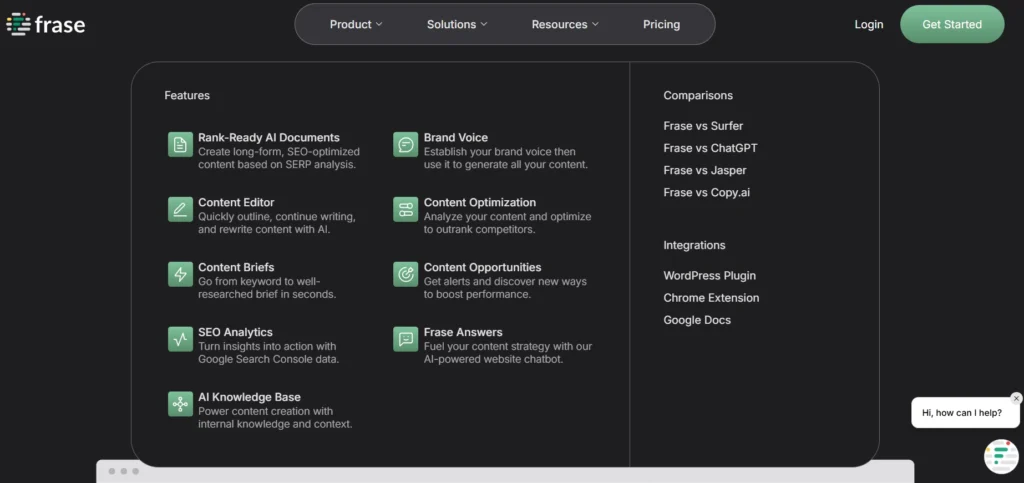This screenshot has height=483, width=1024.
Task: Click the Content Optimization sliders icon
Action: coord(406,209)
